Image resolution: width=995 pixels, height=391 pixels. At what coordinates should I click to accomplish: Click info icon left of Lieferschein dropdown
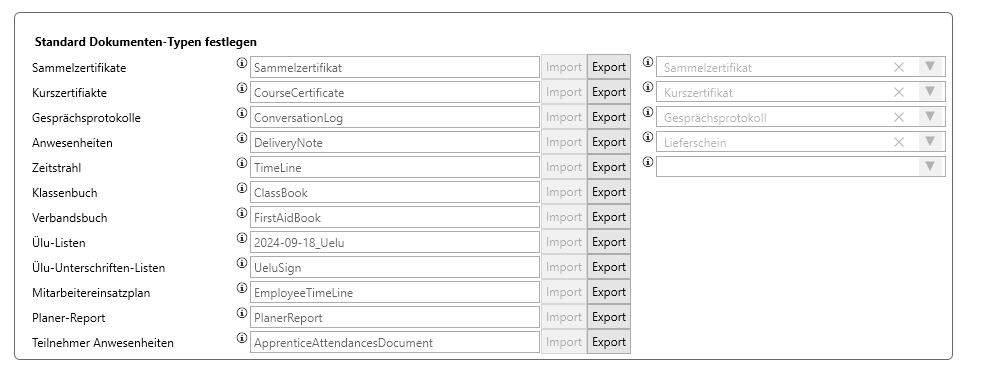pyautogui.click(x=648, y=137)
